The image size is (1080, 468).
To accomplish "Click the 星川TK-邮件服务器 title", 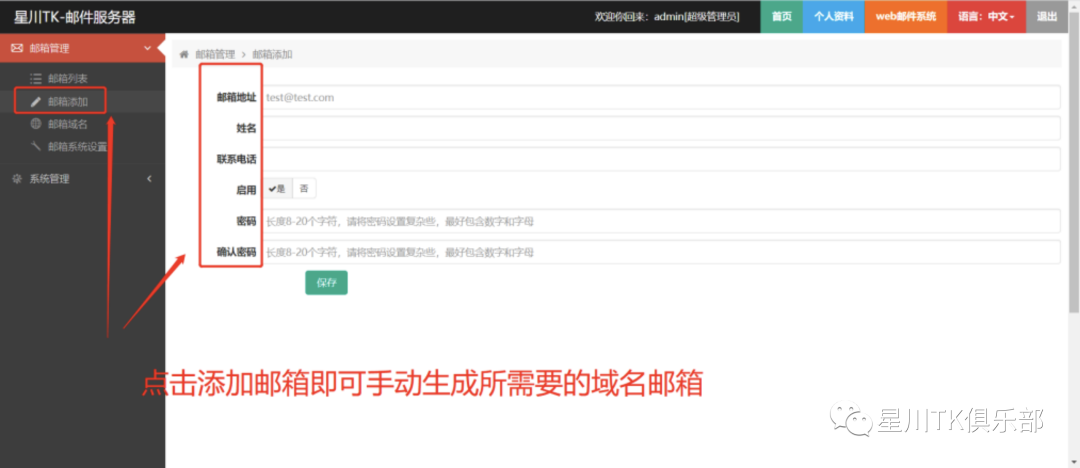I will pos(74,17).
